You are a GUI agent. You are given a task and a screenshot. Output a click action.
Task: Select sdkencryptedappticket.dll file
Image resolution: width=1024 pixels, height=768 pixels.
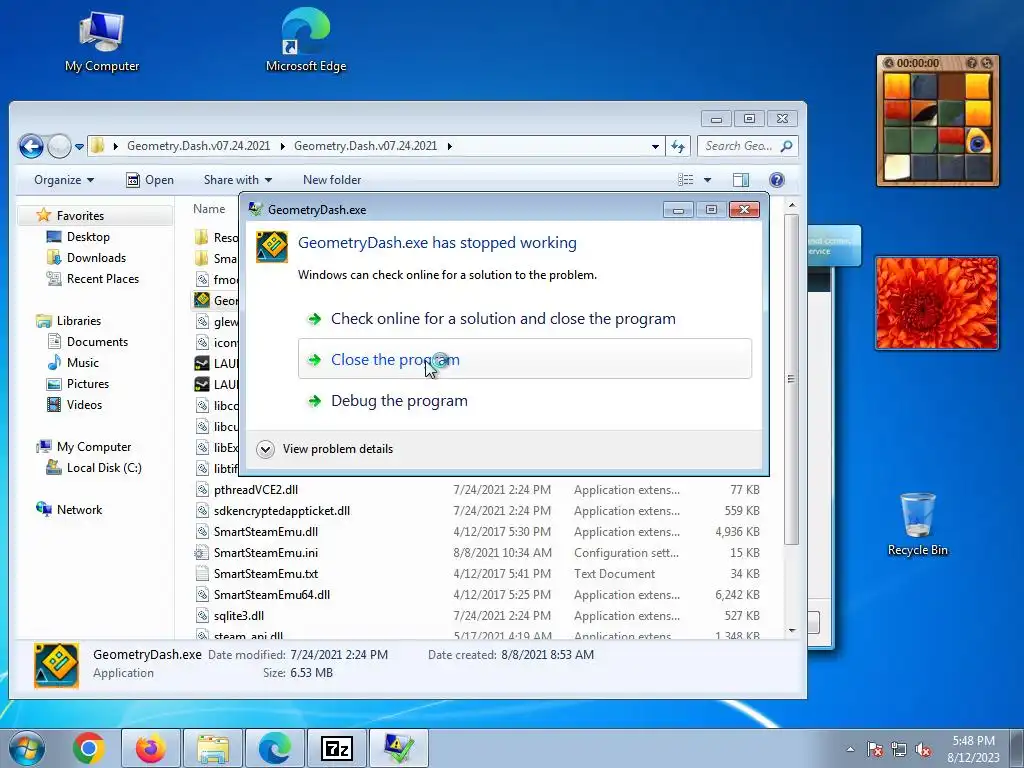coord(281,511)
